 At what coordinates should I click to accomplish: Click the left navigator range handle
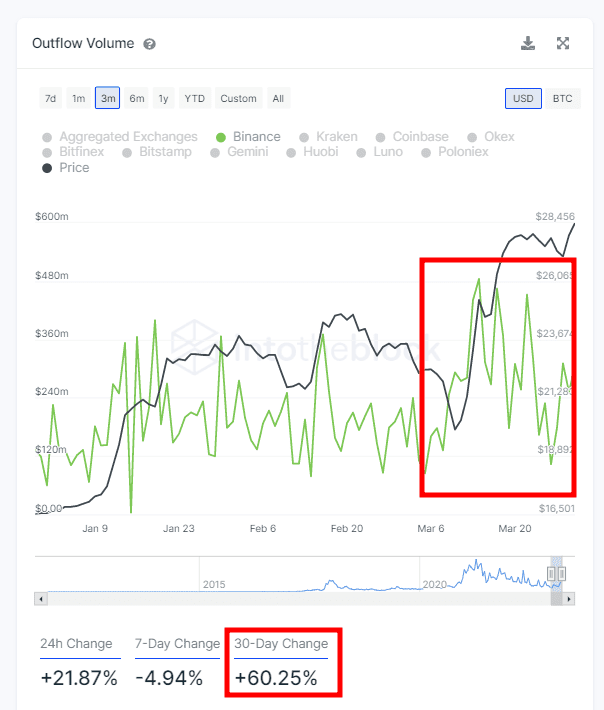551,574
